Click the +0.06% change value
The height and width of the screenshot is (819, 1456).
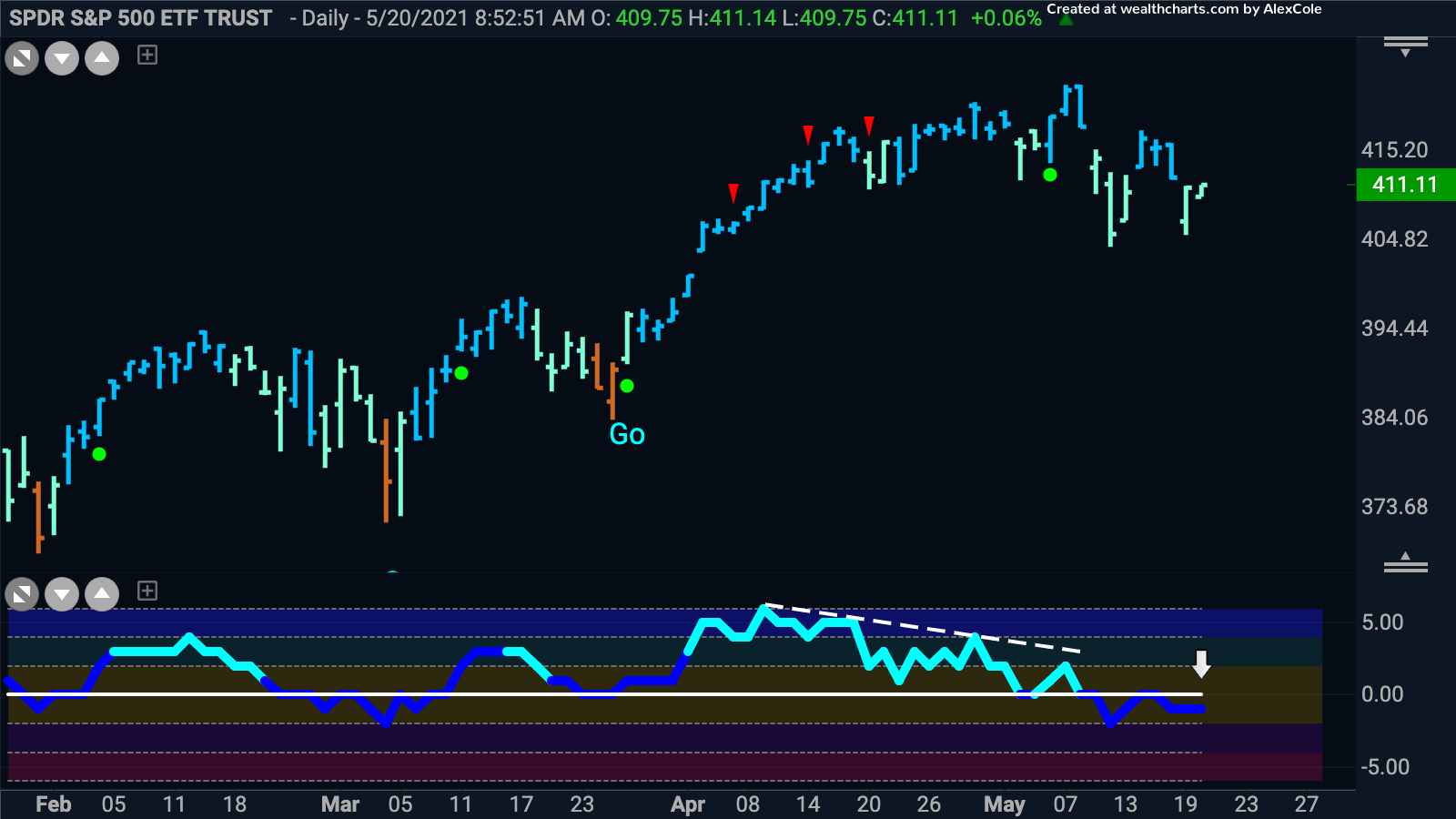click(1006, 18)
